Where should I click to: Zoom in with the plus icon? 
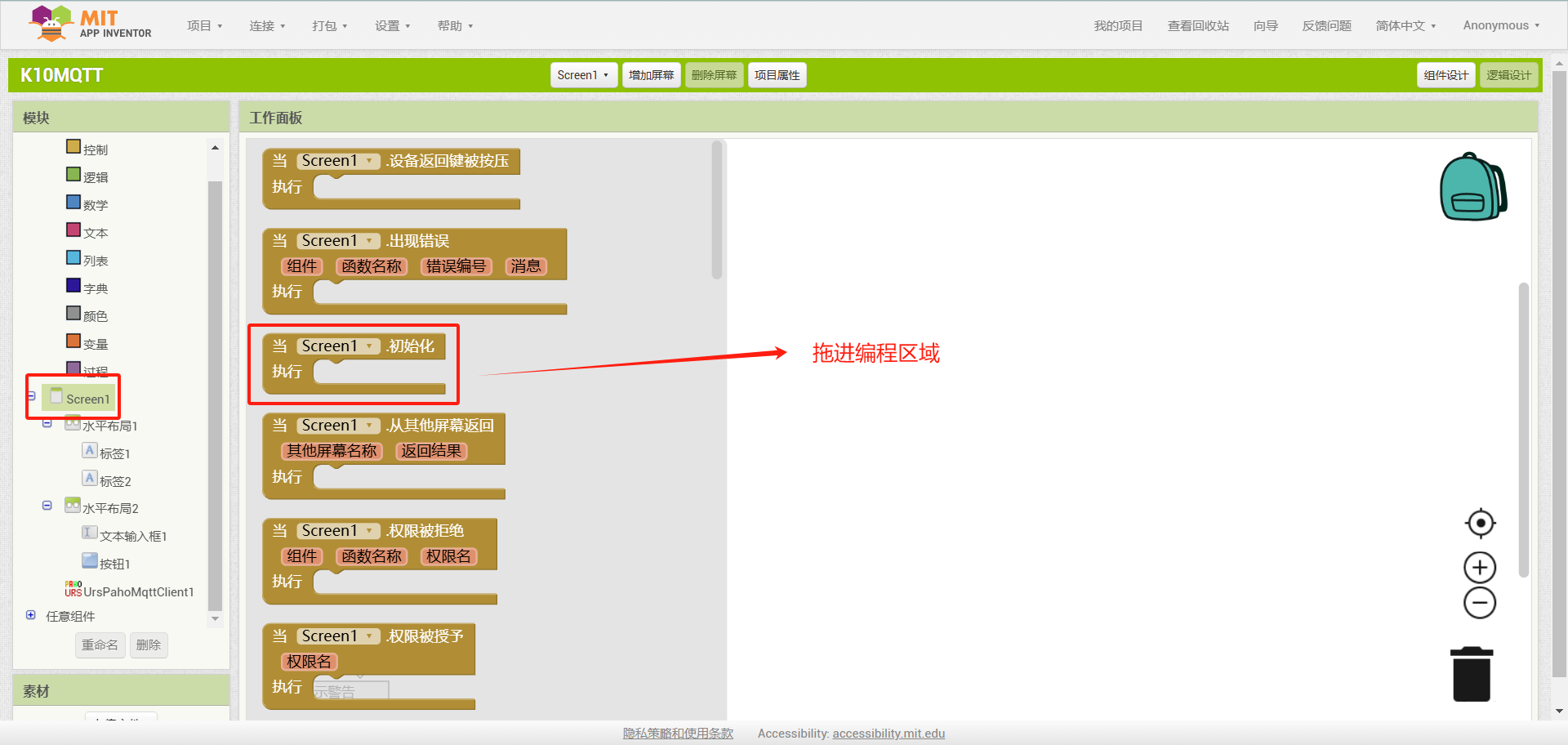point(1480,567)
